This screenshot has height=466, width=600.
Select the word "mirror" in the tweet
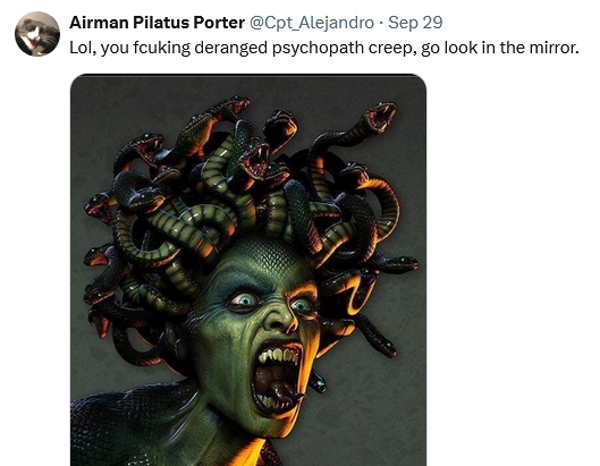tap(554, 48)
